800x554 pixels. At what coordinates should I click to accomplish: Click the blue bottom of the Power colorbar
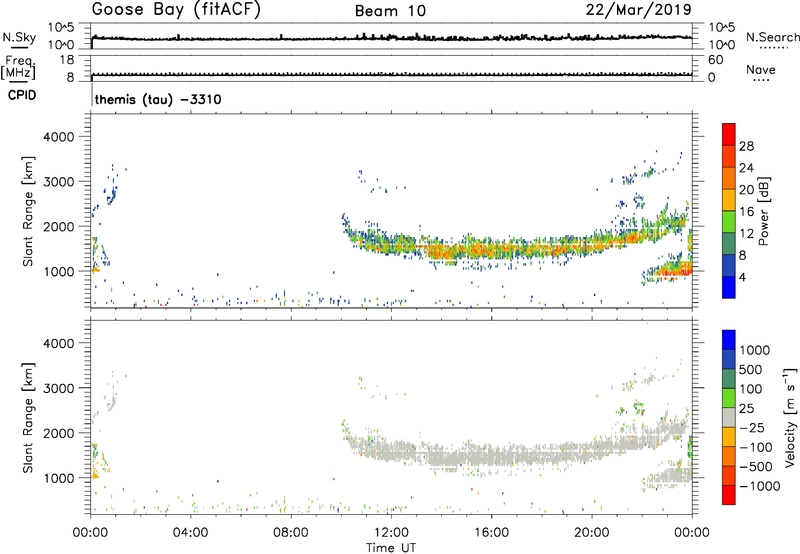[x=729, y=288]
